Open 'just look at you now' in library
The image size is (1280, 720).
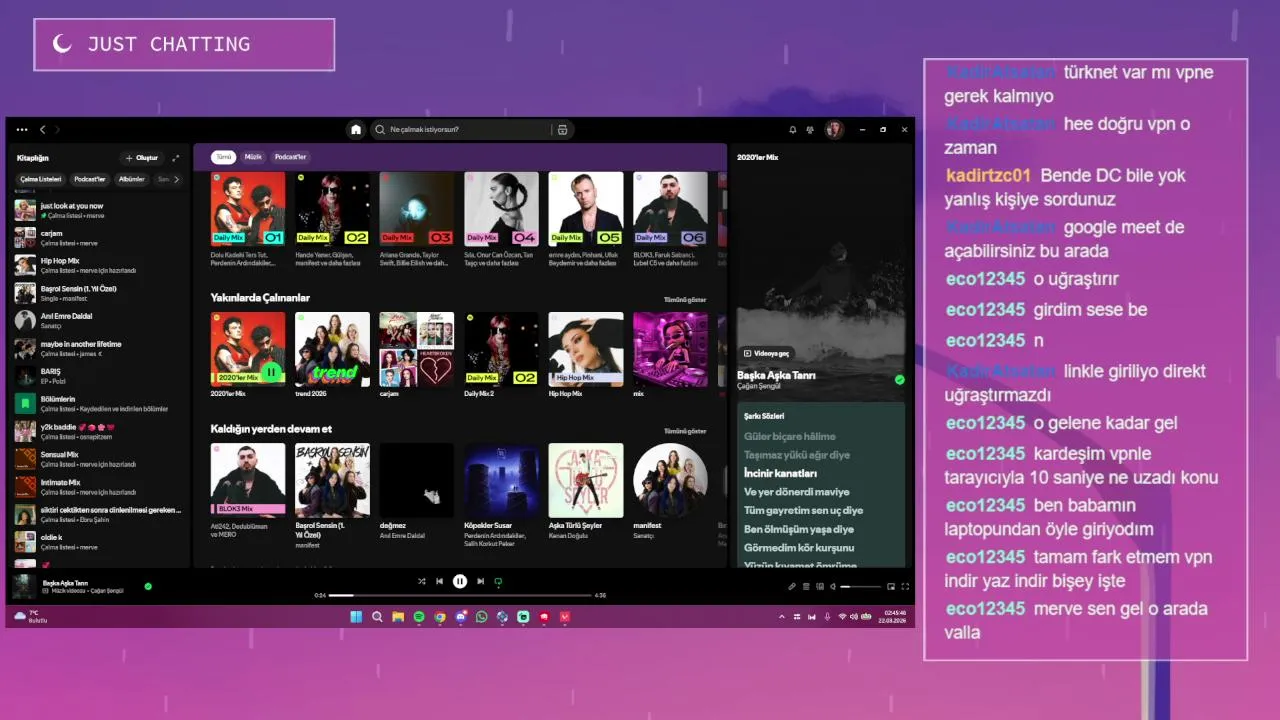[98, 210]
